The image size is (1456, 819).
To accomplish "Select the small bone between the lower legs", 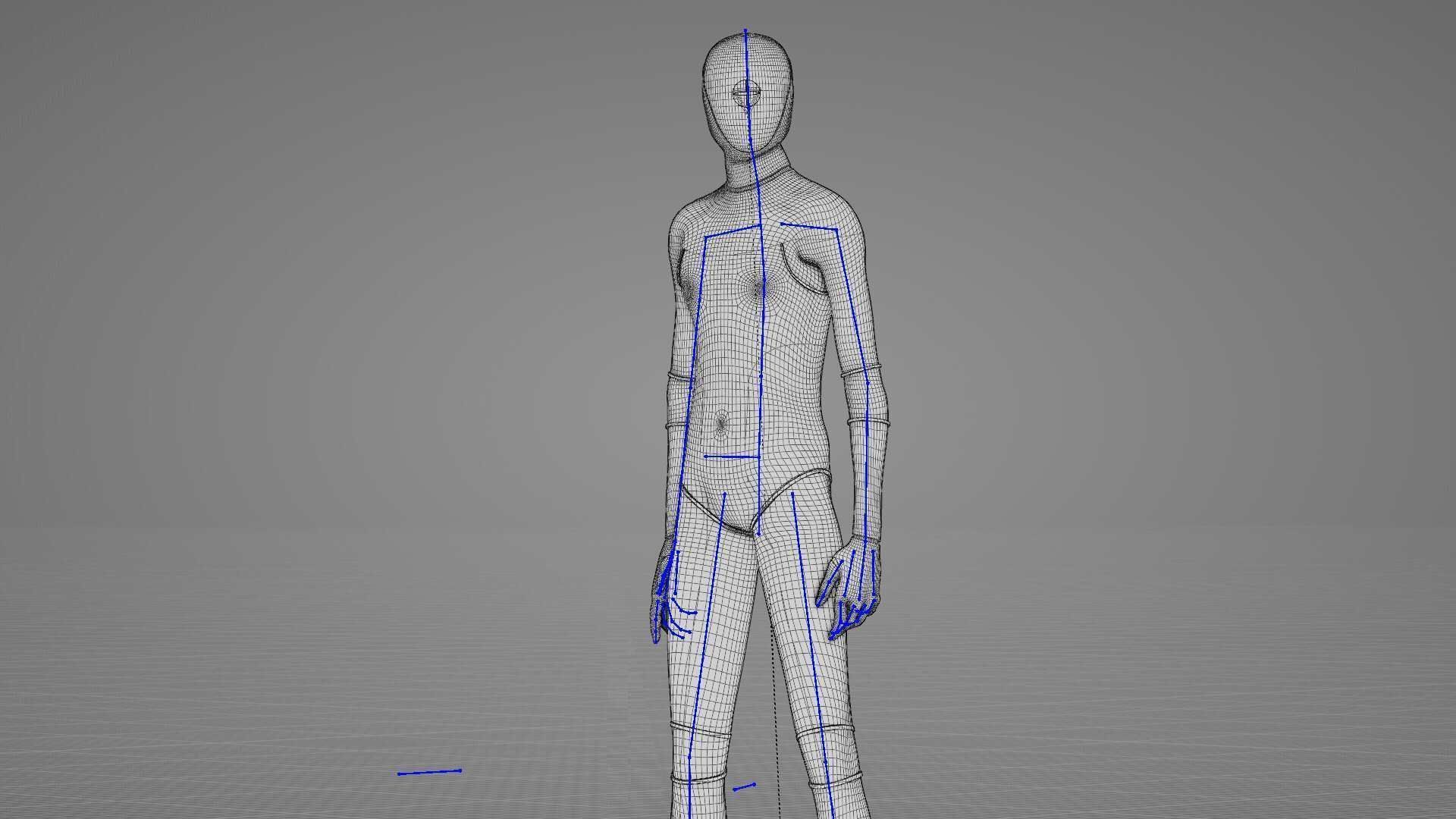I will tap(744, 786).
